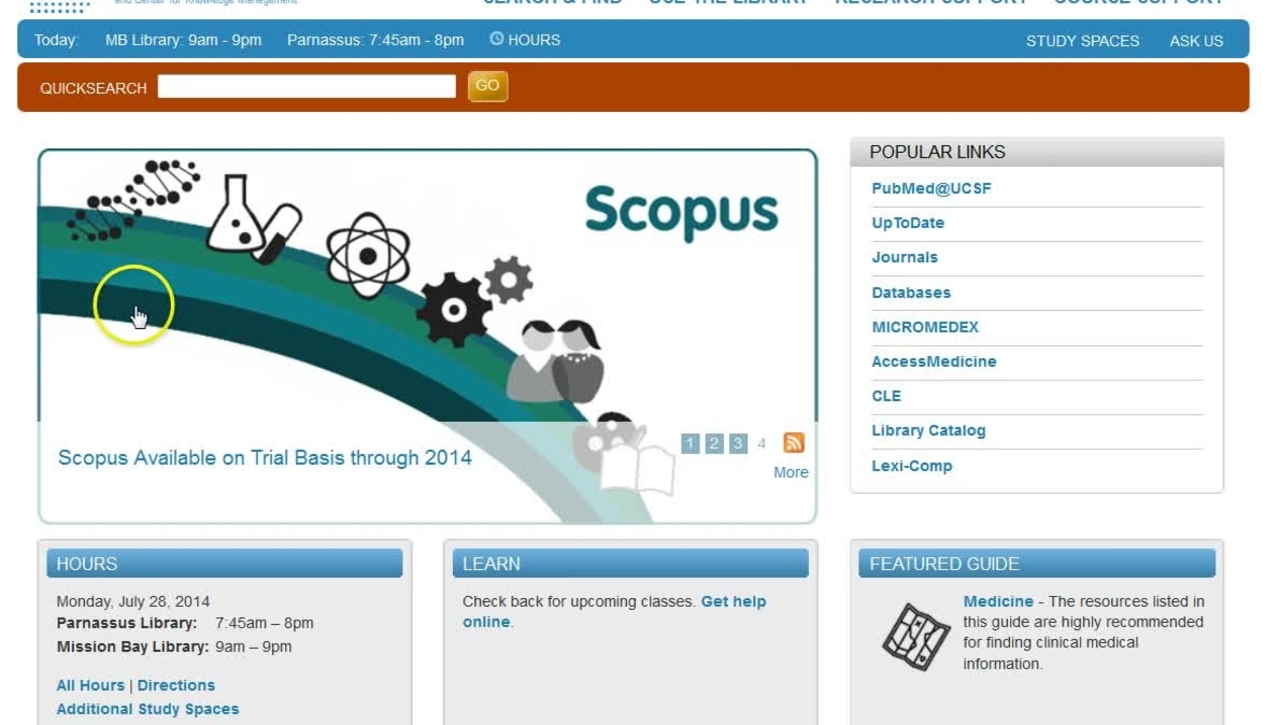Click the FEATURED GUIDE panel header

pos(1037,563)
